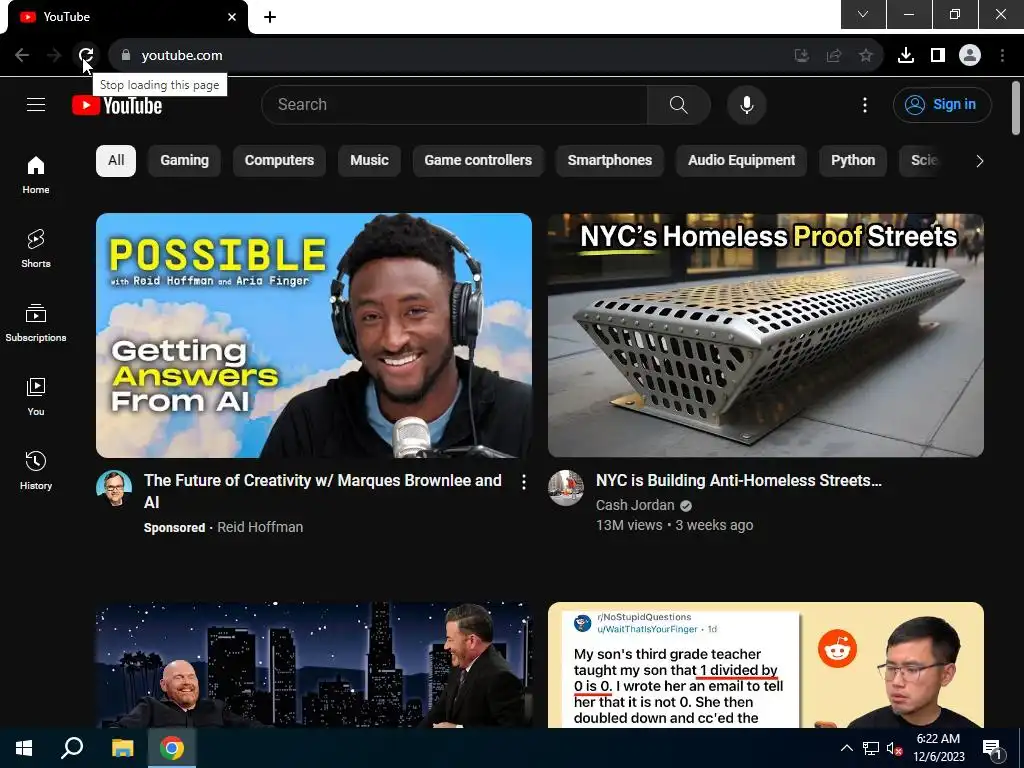Go to Home in sidebar
The height and width of the screenshot is (768, 1024).
[x=36, y=175]
